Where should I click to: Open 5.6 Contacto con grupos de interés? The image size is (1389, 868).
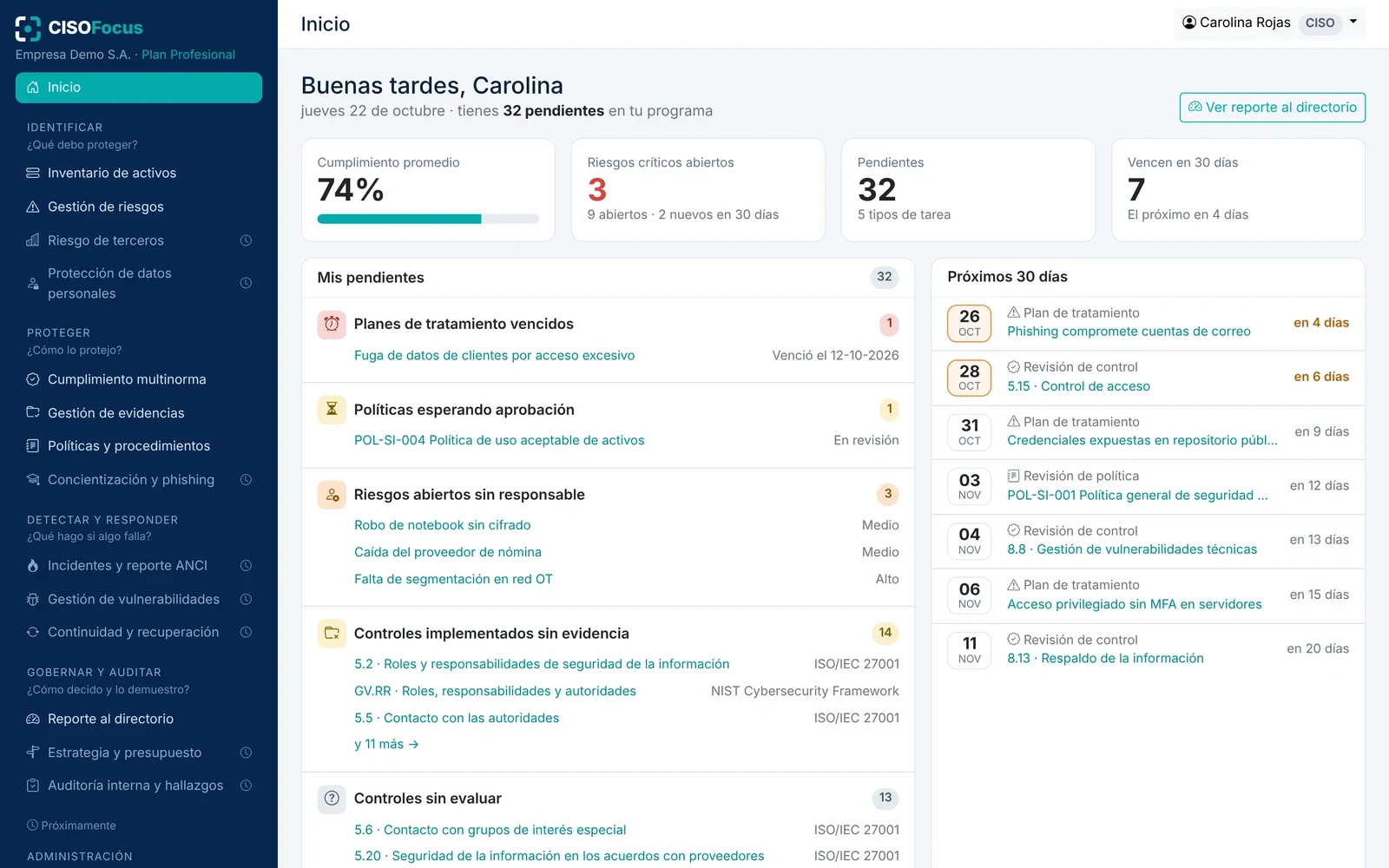pyautogui.click(x=490, y=831)
